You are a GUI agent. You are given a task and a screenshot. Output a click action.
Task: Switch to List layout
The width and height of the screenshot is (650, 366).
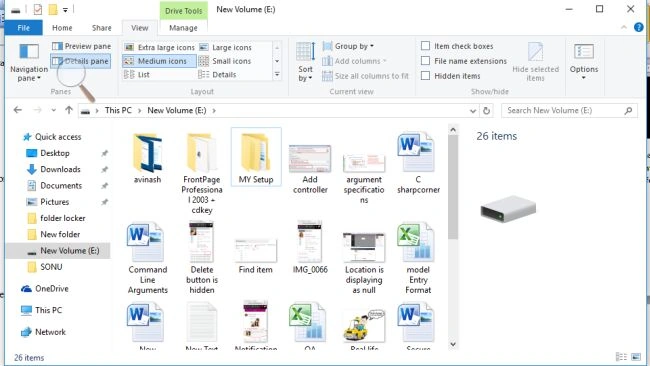pos(137,75)
